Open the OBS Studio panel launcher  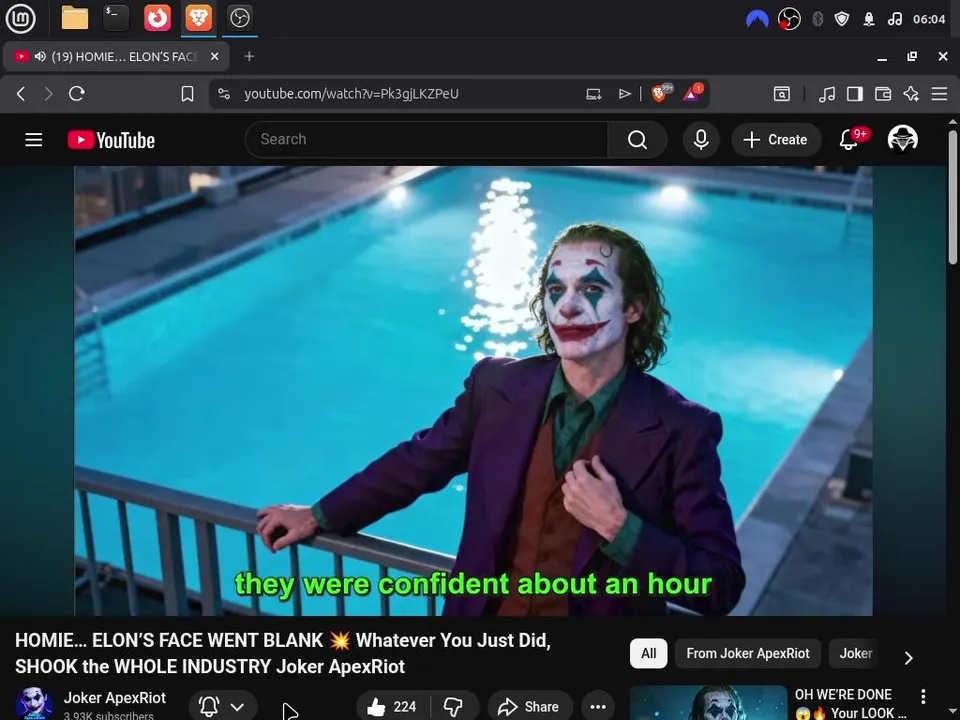point(239,18)
